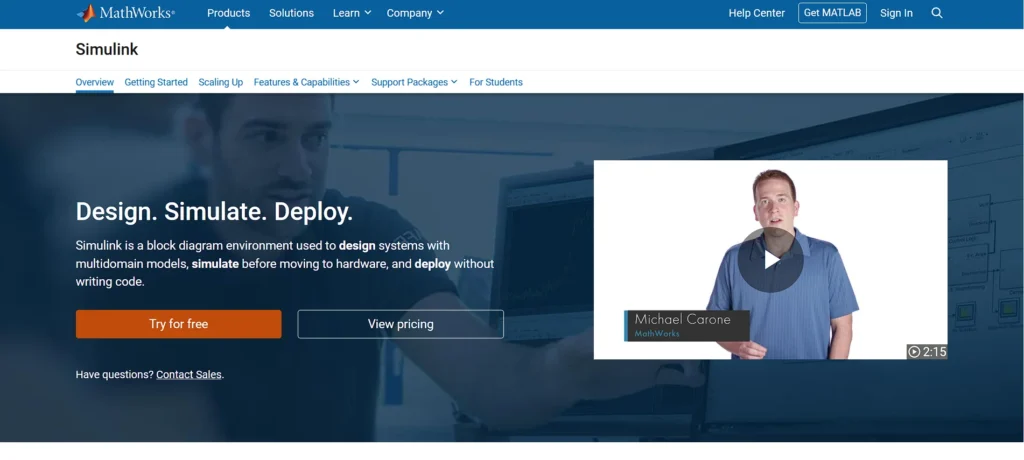This screenshot has width=1024, height=460.
Task: Select the Overview tab
Action: (x=94, y=82)
